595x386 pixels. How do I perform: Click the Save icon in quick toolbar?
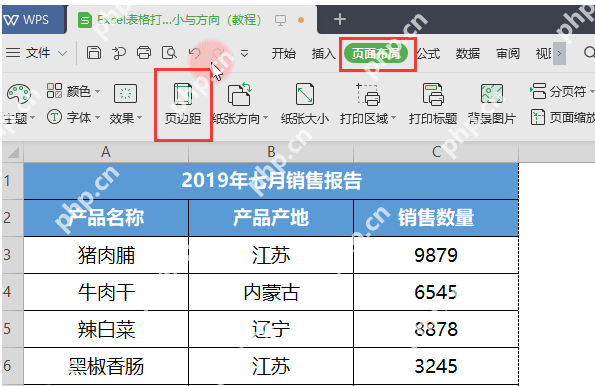coord(94,53)
